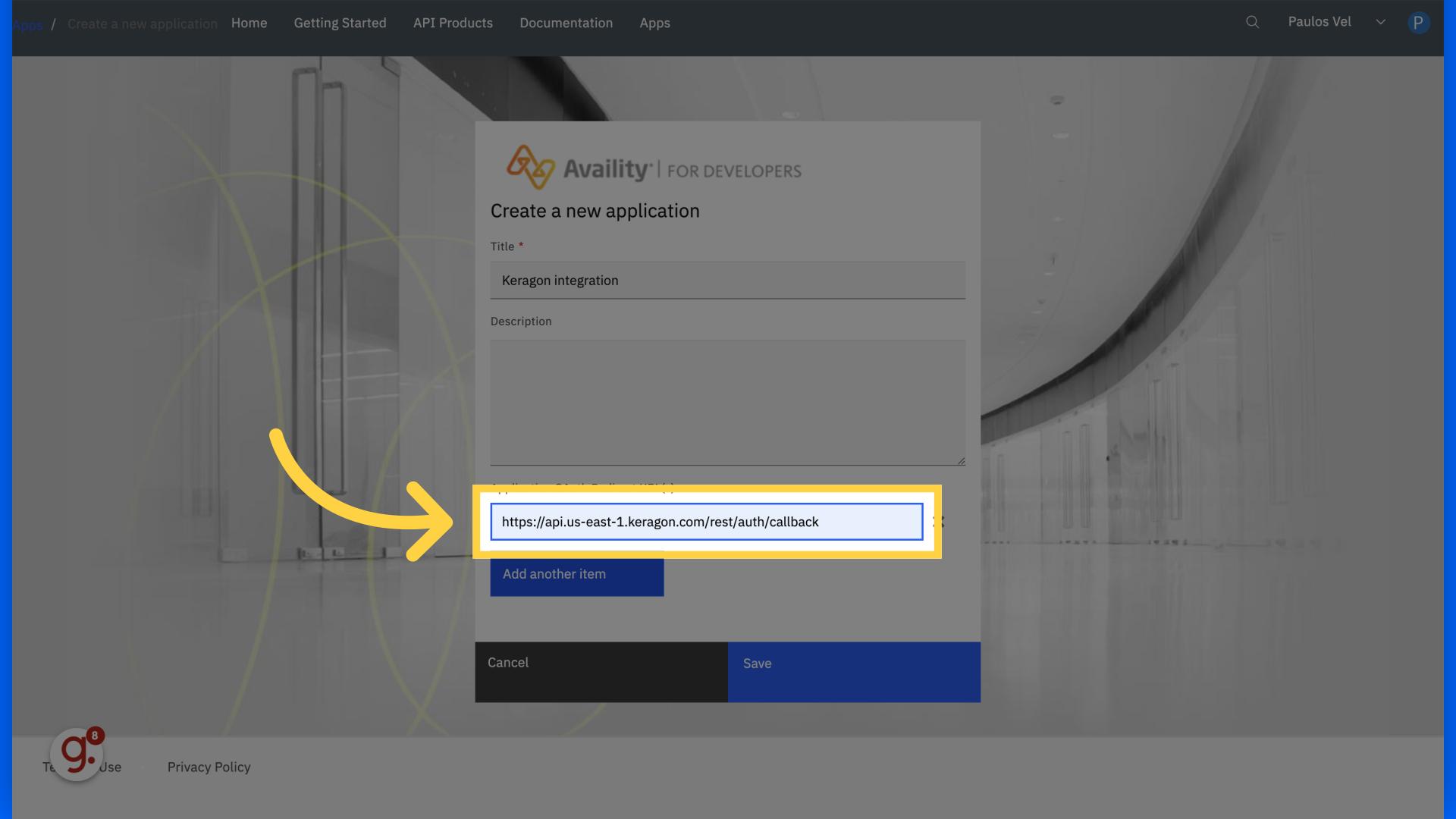
Task: Click the user avatar P icon
Action: click(x=1418, y=23)
